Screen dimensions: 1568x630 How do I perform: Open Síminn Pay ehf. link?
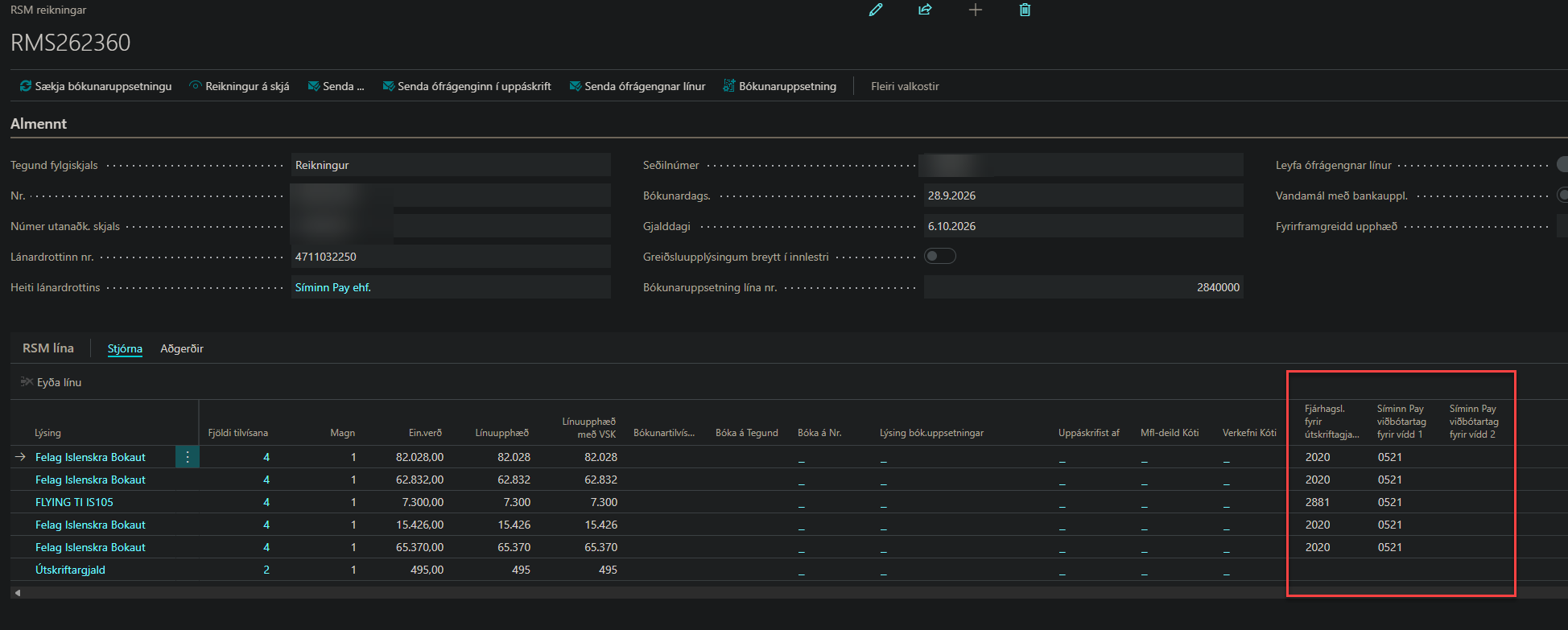(x=333, y=287)
